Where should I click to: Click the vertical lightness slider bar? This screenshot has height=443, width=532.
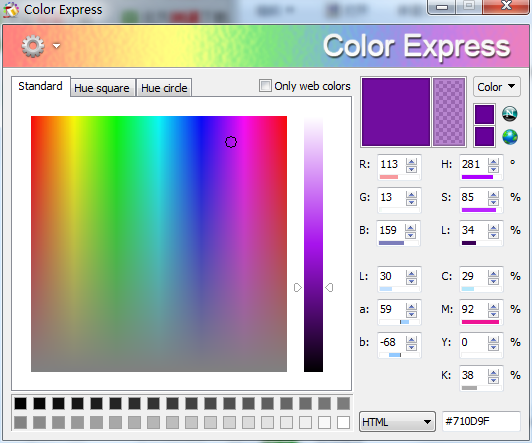(x=313, y=244)
